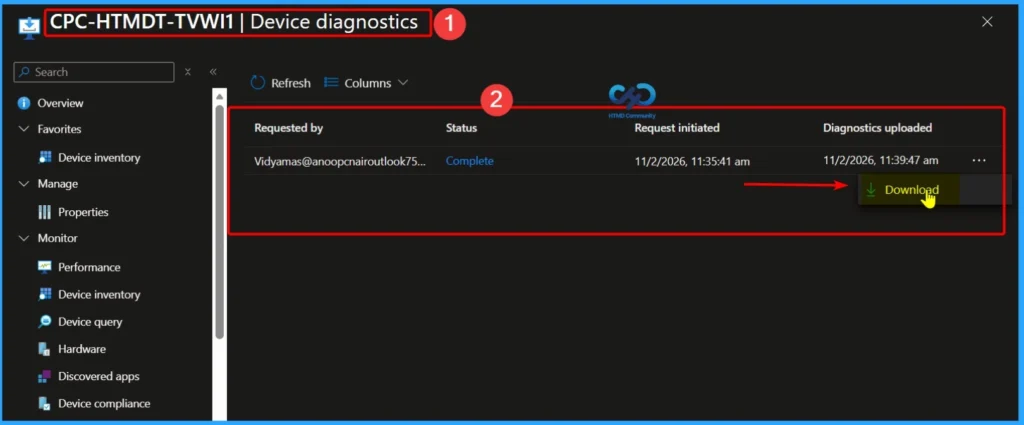1024x425 pixels.
Task: Collapse the Monitor section
Action: [x=25, y=238]
